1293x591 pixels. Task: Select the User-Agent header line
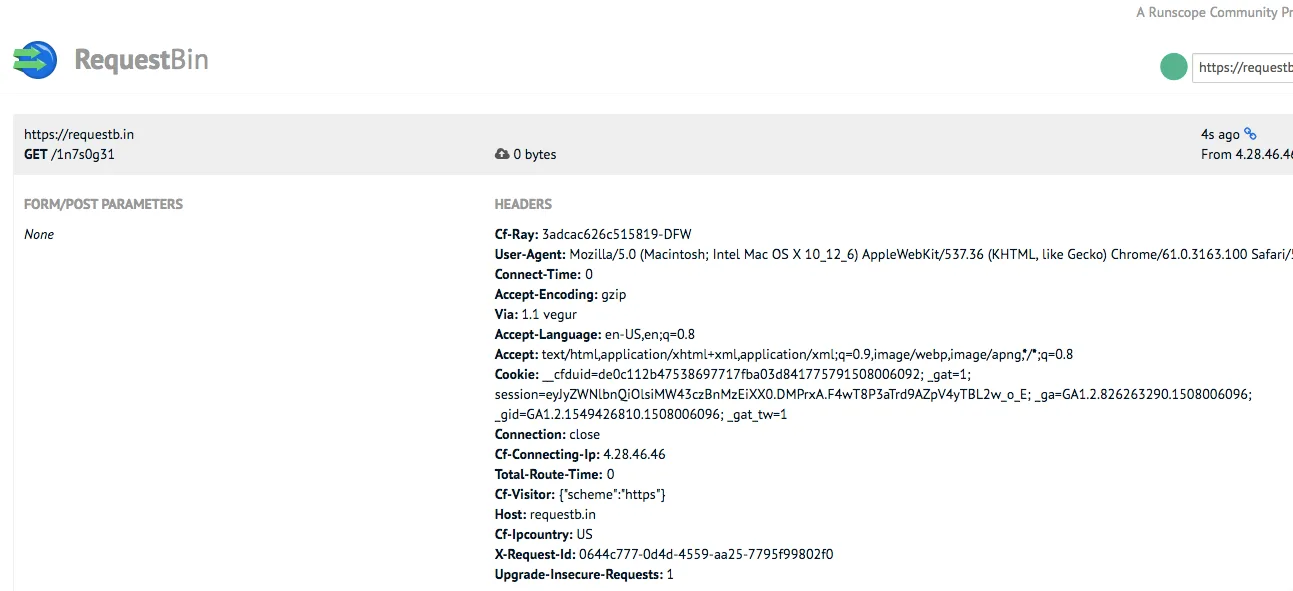[894, 254]
